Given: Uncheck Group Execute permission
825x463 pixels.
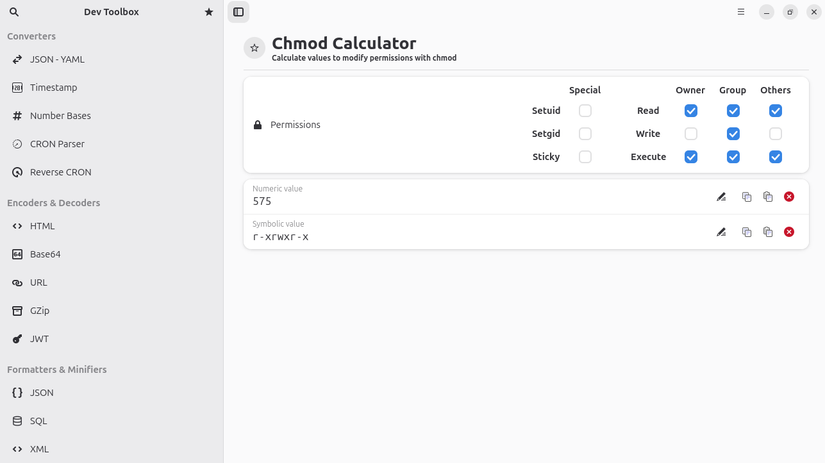Looking at the screenshot, I should click(x=733, y=157).
